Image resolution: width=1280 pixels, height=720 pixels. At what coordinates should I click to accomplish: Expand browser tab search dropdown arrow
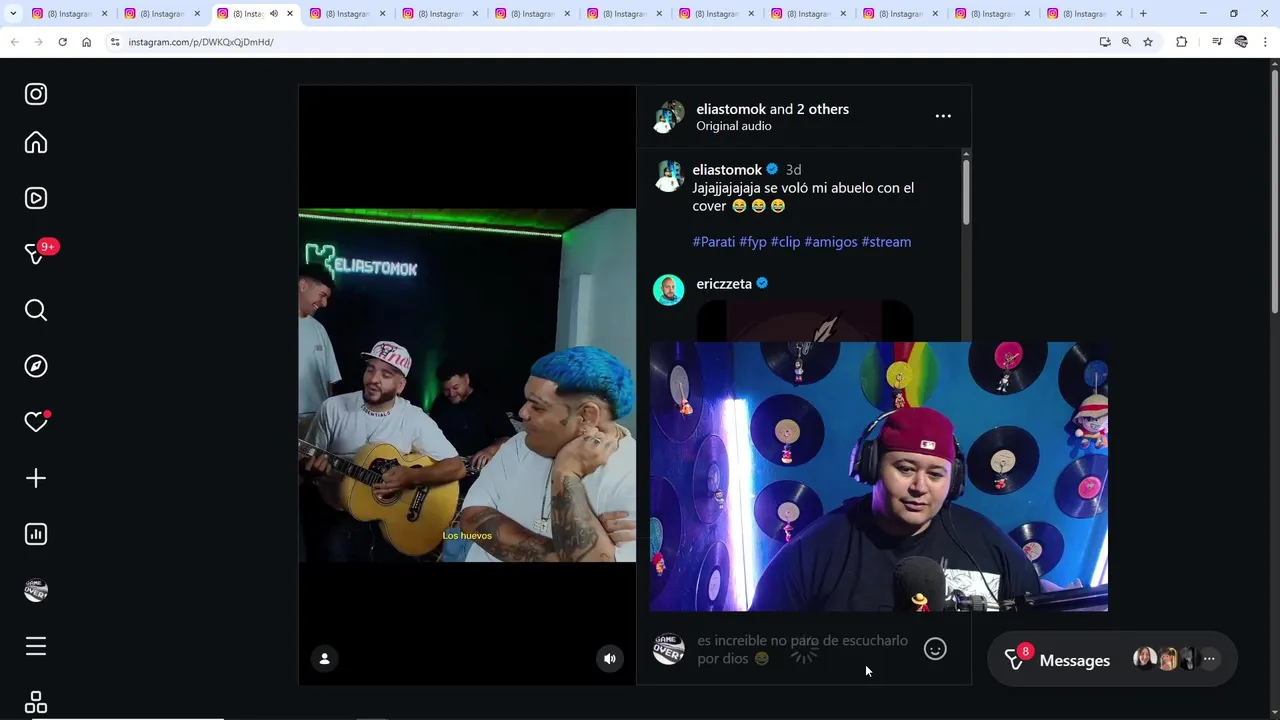click(13, 14)
